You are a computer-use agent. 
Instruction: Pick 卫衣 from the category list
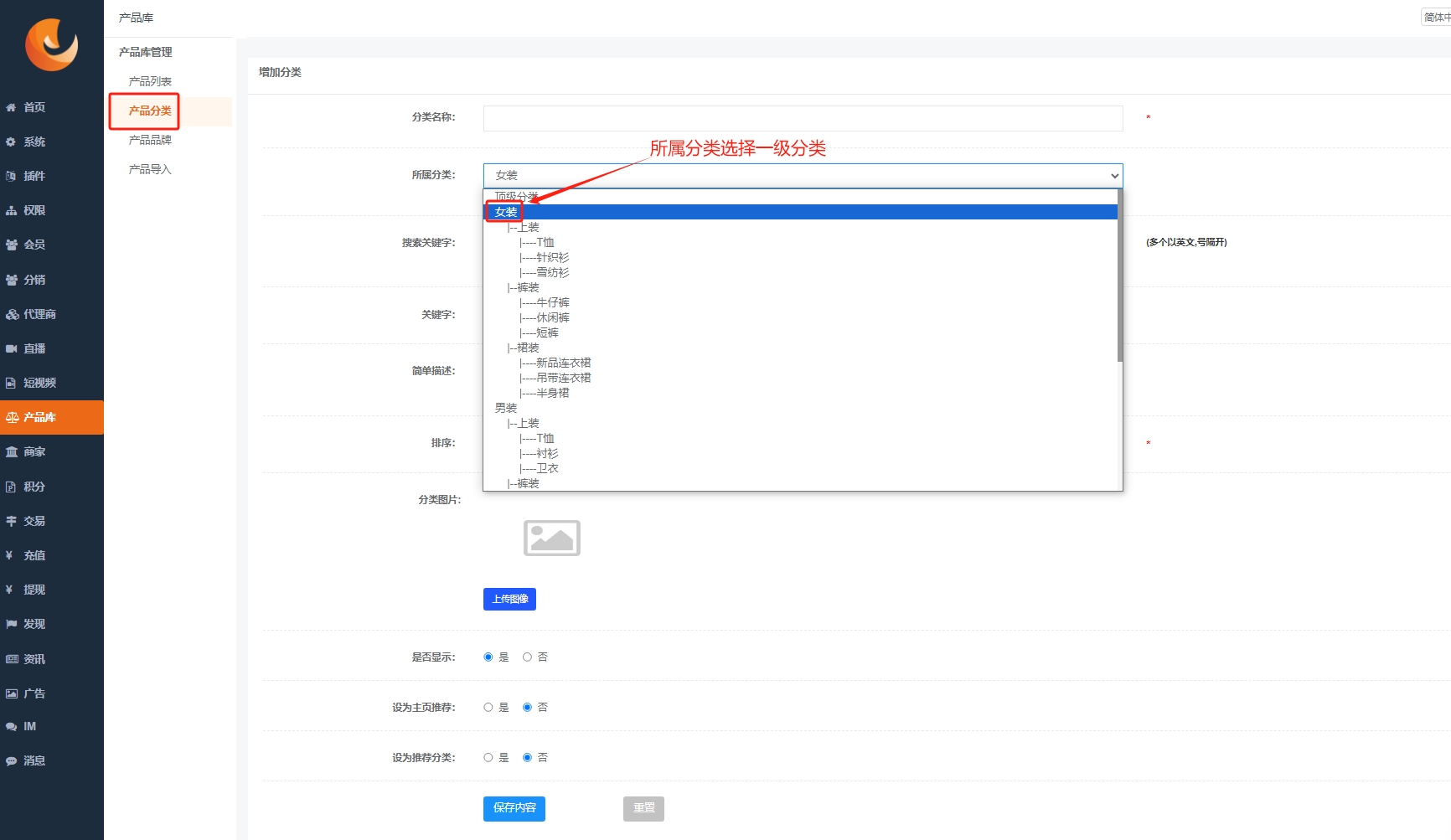tap(800, 468)
